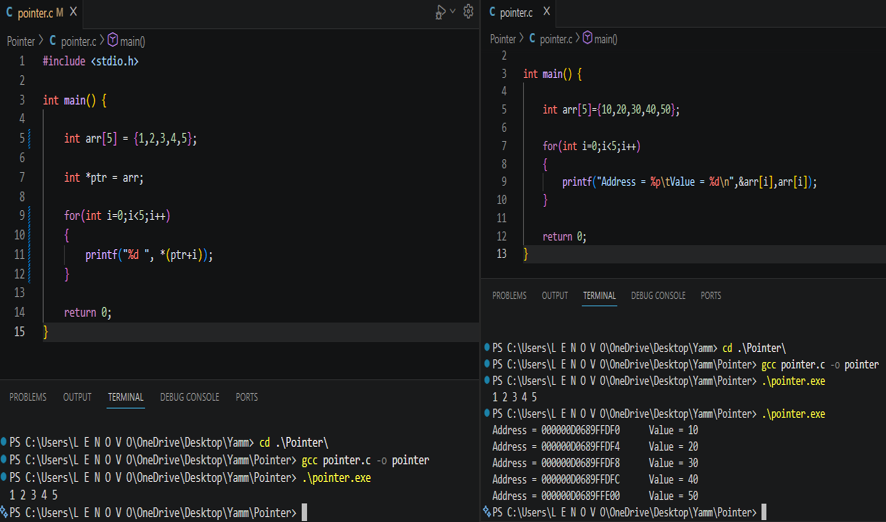This screenshot has width=886, height=522.
Task: Click line number 9 in left editor gutter
Action: click(22, 215)
